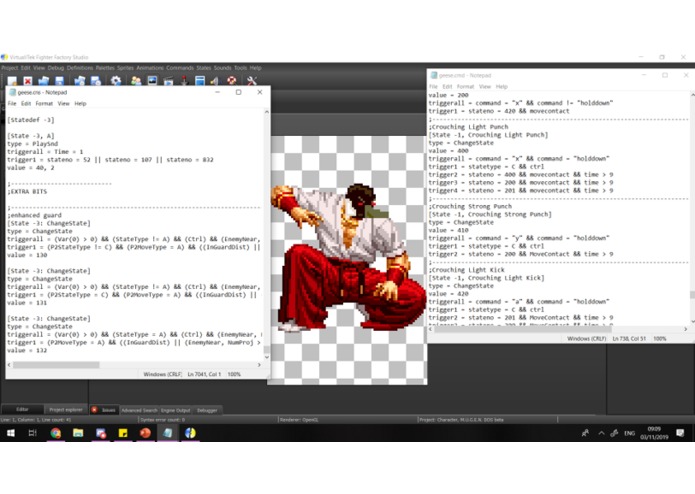Open Palettes menu in Fighter Factory
The image size is (695, 494).
(x=105, y=68)
